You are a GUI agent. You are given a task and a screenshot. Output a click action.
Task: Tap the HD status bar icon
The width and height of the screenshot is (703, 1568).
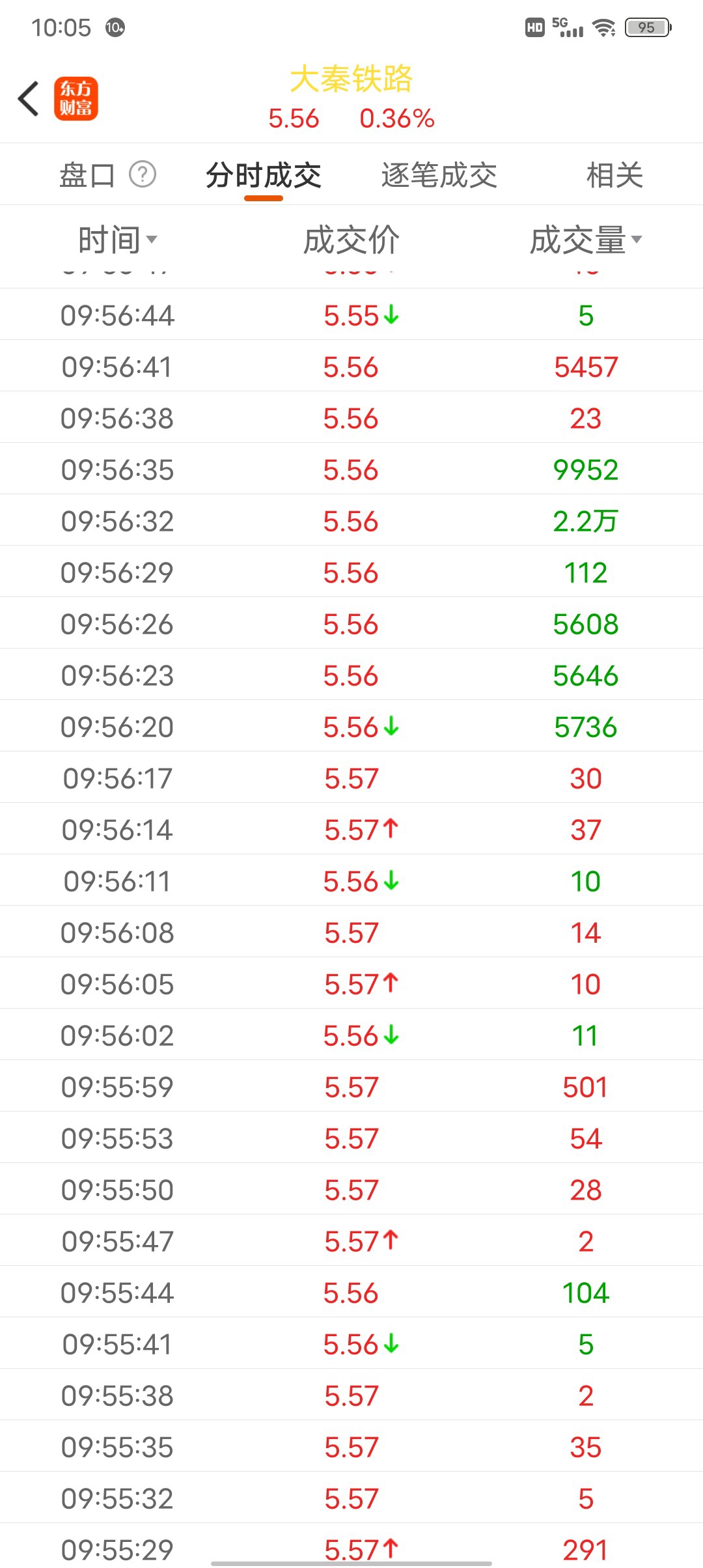(x=535, y=27)
